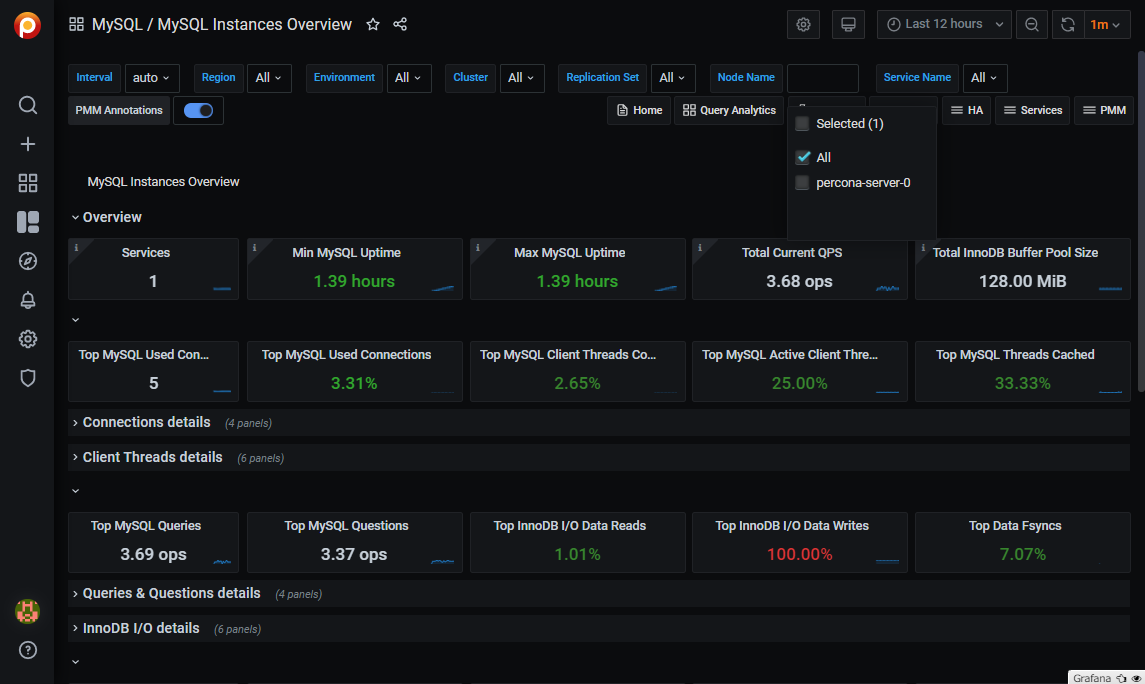
Task: Click the 128.00 MiB buffer pool value
Action: [1022, 281]
